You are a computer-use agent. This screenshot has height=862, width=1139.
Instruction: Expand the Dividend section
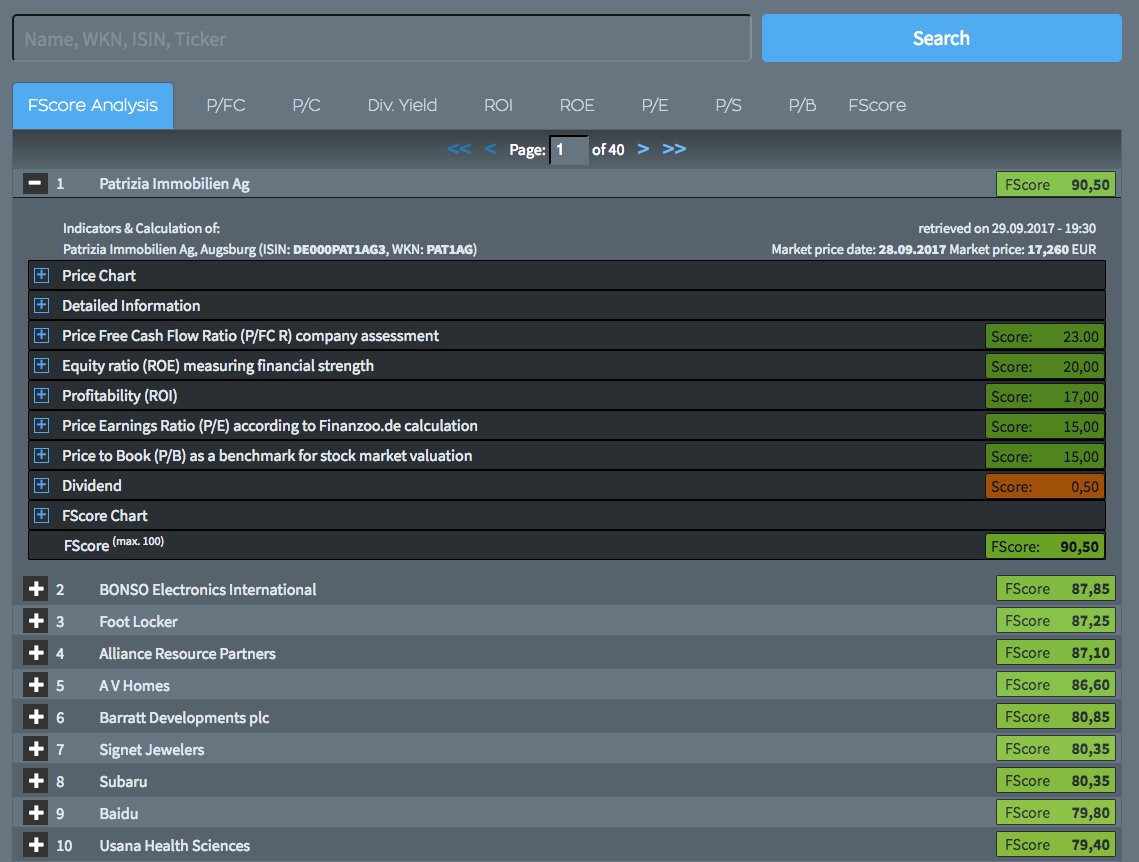pos(41,485)
